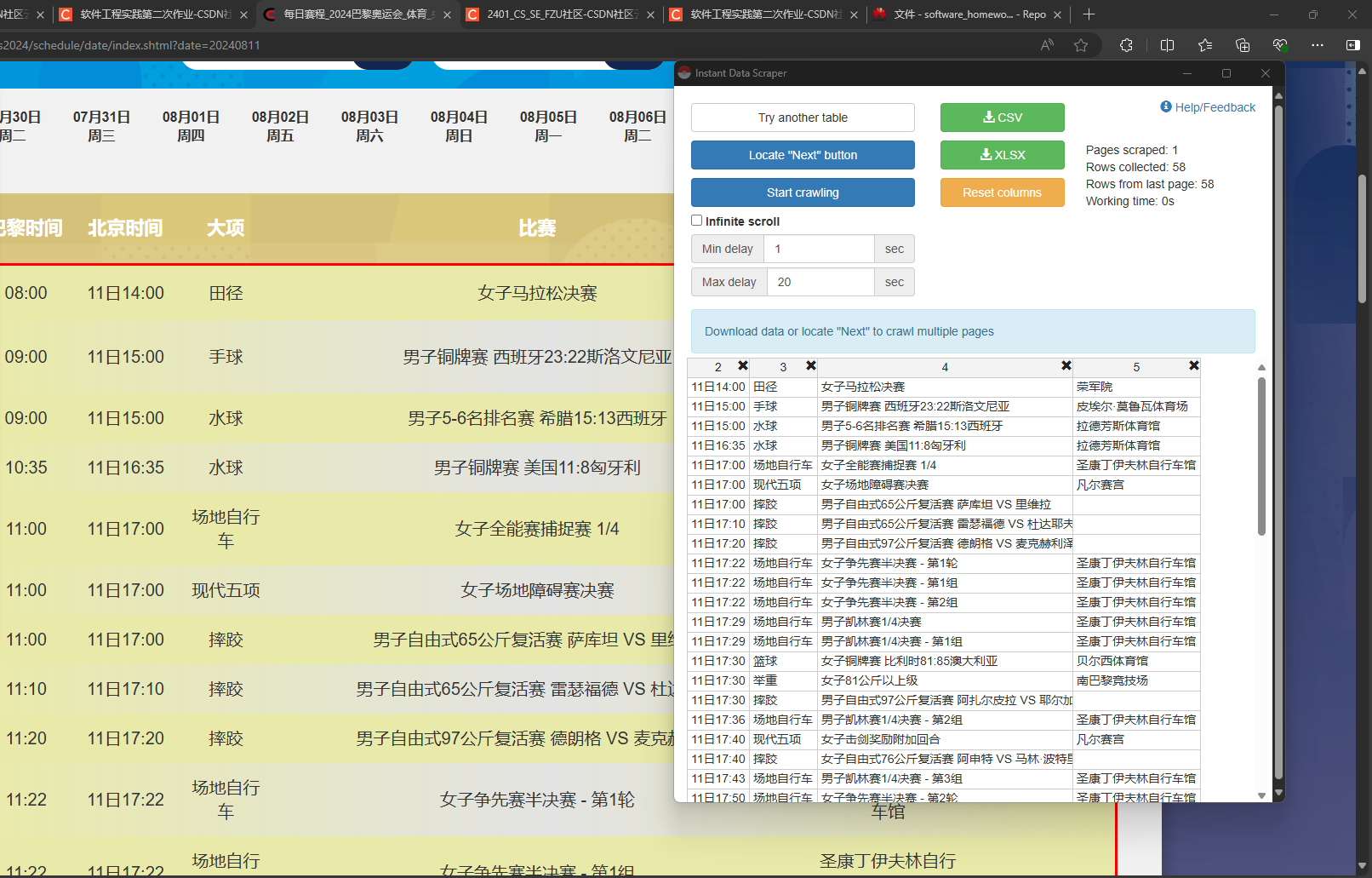
Task: Click 女子场地障碍赛决赛 on the schedule webpage
Action: 537,590
